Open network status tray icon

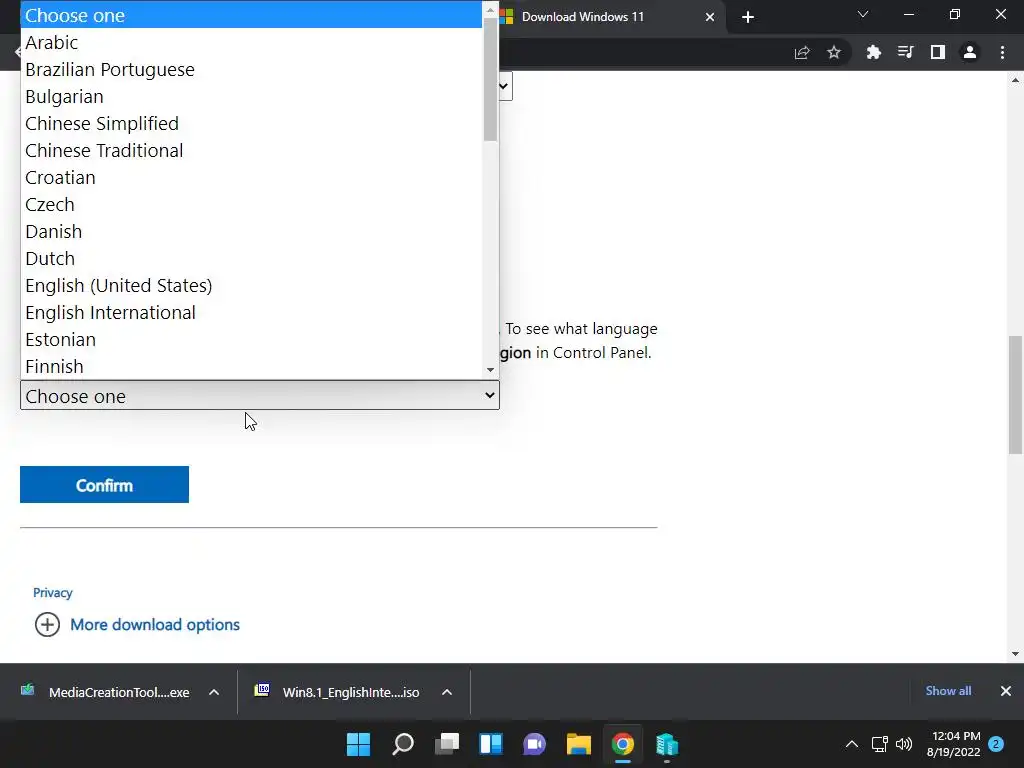(x=880, y=744)
